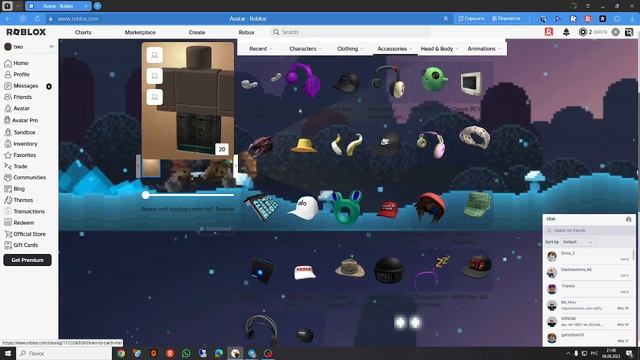Open the Robux balance icon

click(x=583, y=32)
